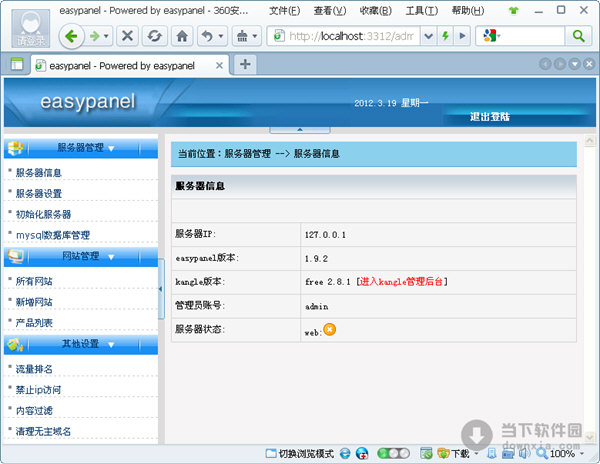Click the web doctor globe icon
This screenshot has height=464, width=600.
tap(362, 454)
